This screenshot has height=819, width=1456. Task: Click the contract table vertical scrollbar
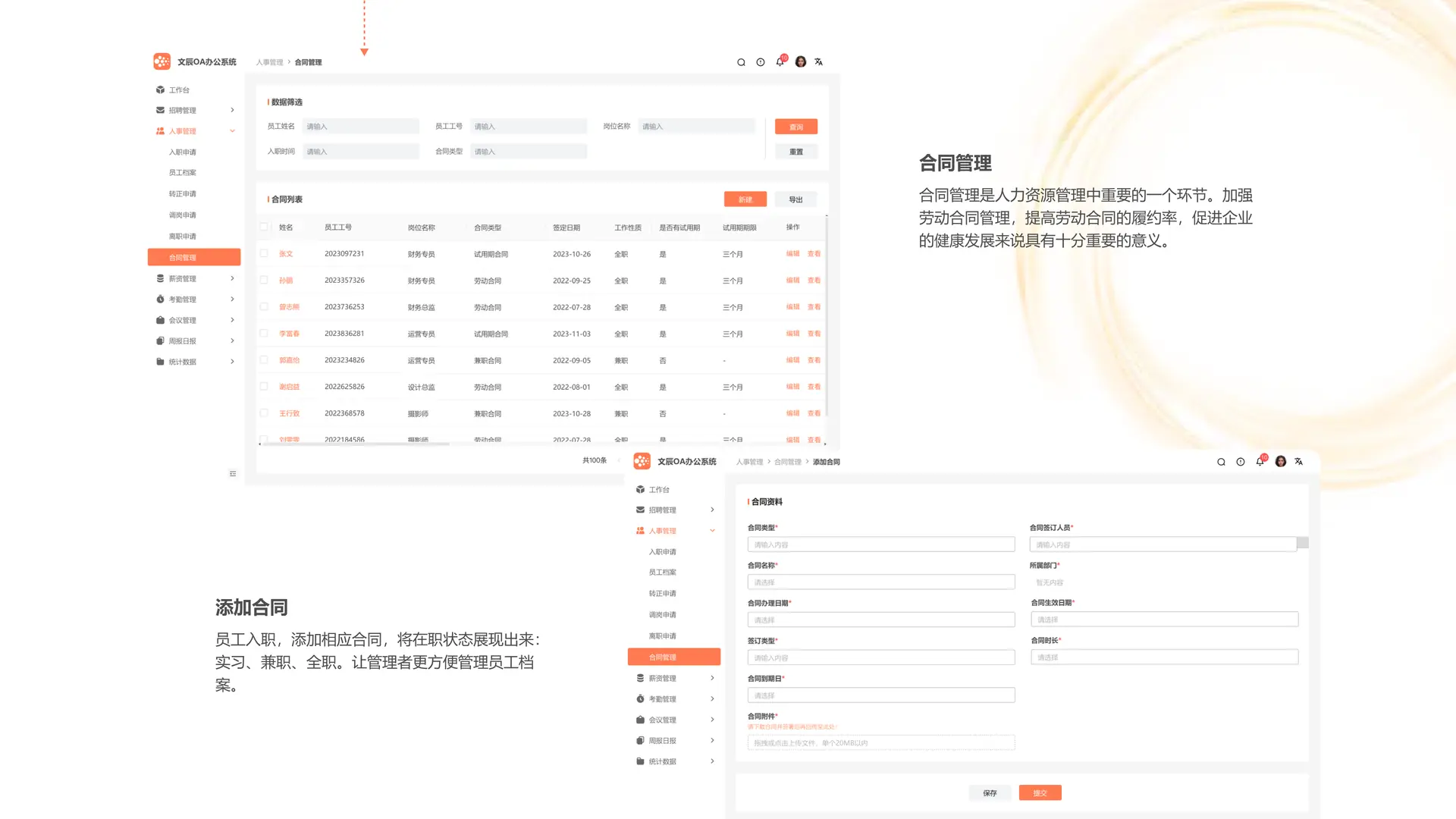826,317
